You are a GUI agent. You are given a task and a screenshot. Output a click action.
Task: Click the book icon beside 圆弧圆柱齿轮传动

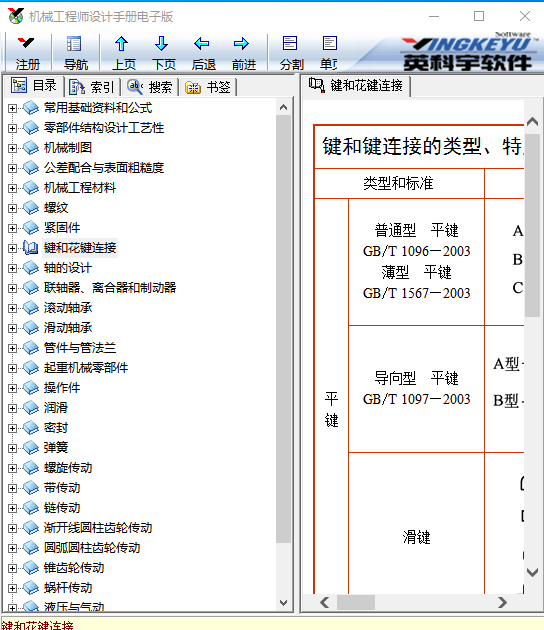(31, 548)
